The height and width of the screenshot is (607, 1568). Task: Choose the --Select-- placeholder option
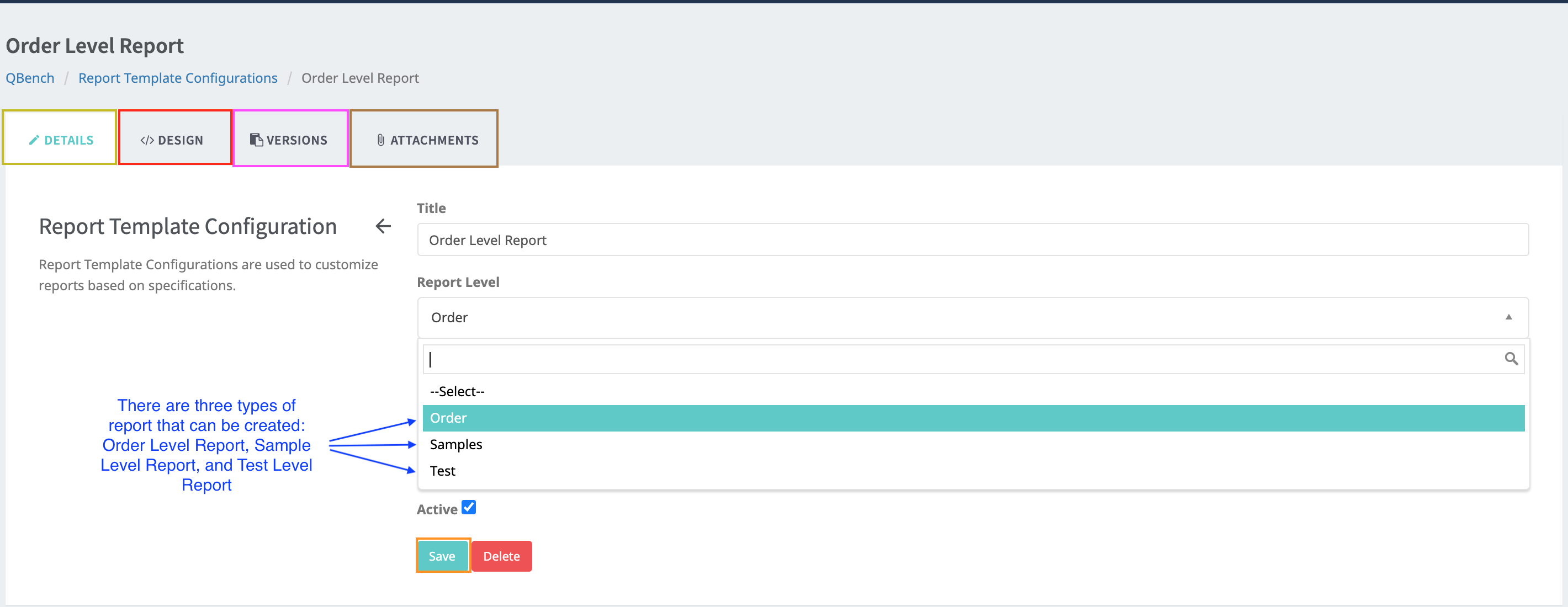click(x=457, y=391)
